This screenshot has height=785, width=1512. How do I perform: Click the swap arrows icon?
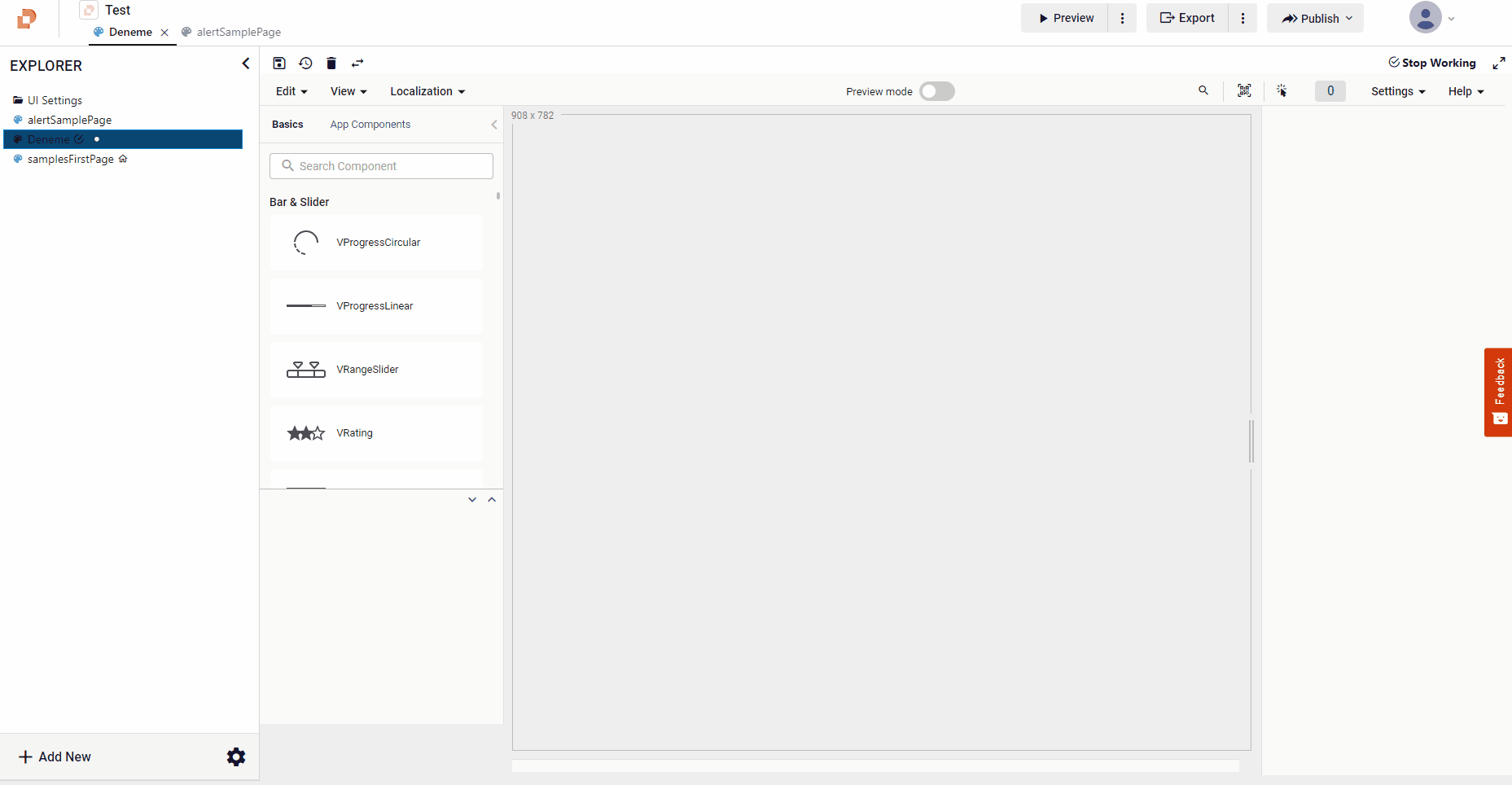click(x=357, y=64)
